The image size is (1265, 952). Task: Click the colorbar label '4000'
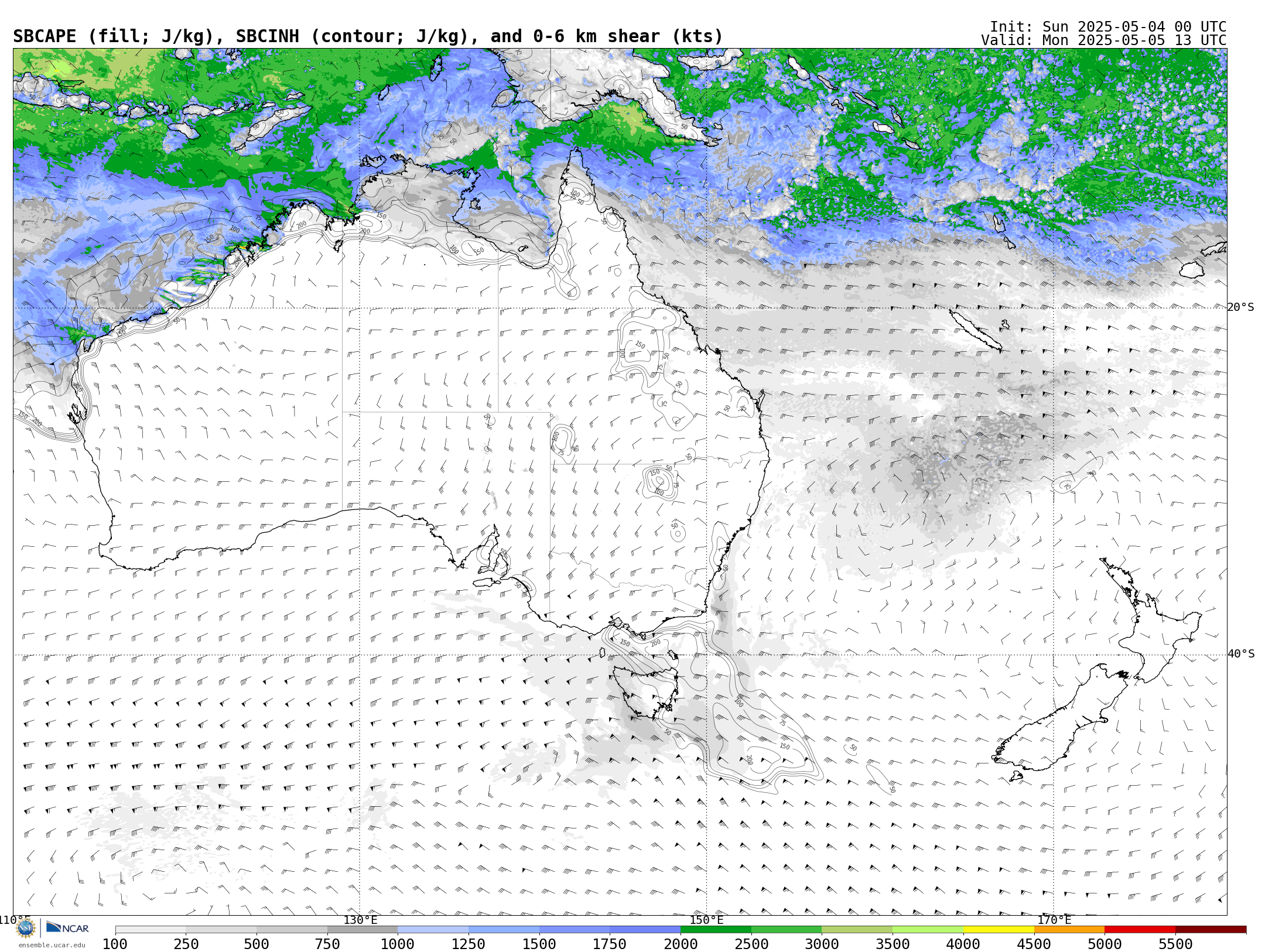pyautogui.click(x=963, y=944)
